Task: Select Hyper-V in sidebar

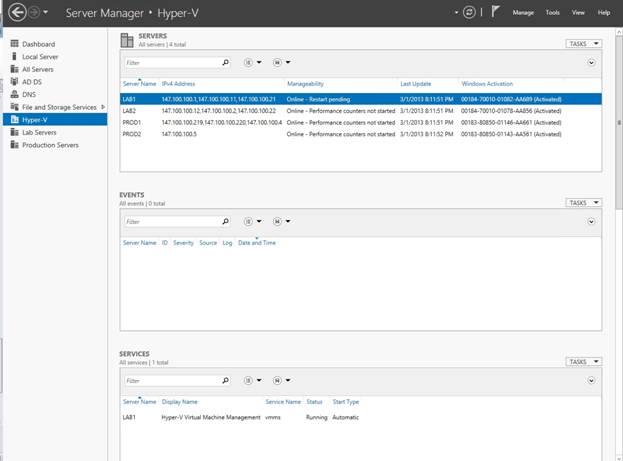Action: [55, 119]
